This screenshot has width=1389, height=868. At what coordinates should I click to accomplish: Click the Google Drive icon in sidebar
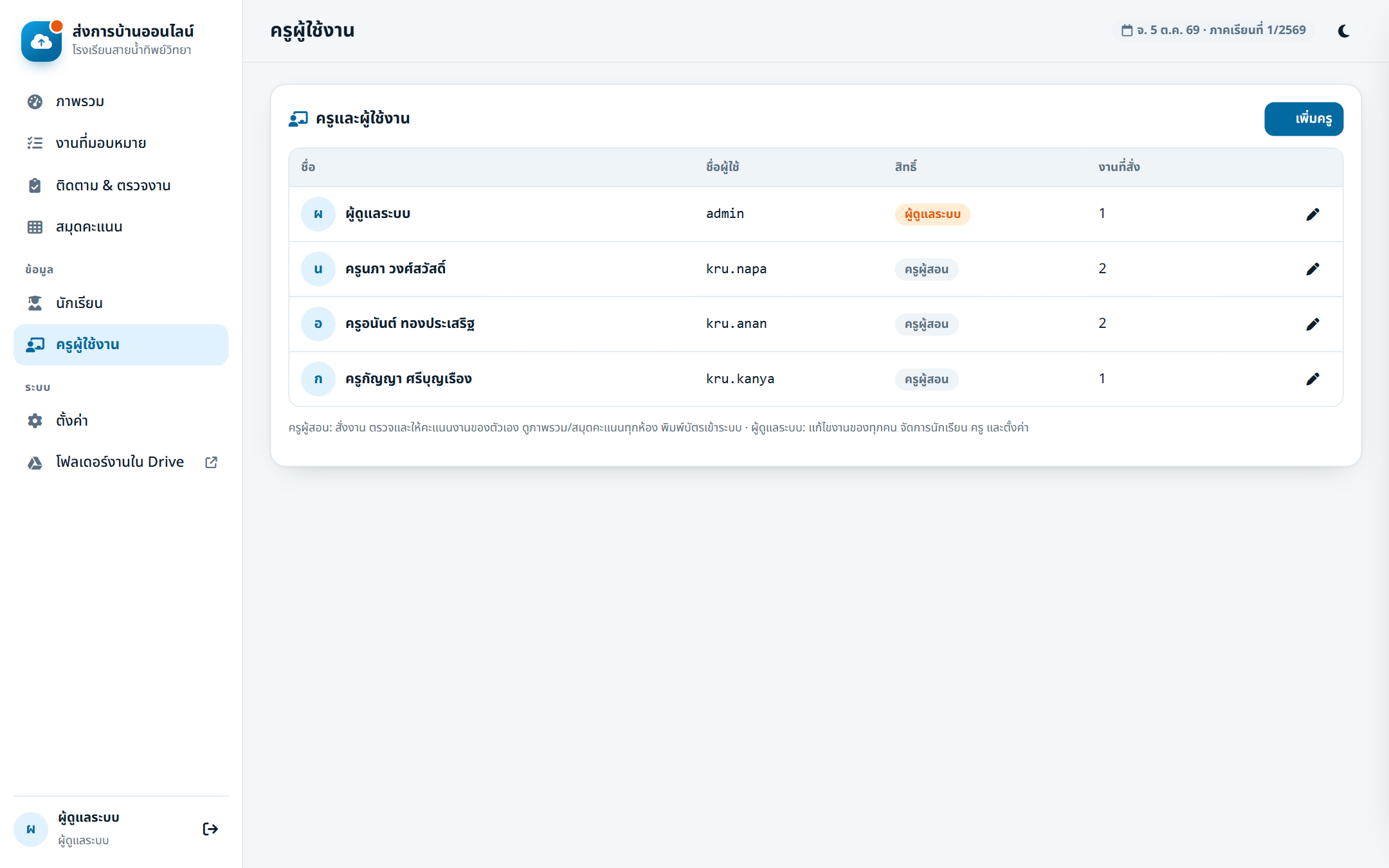[x=35, y=462]
